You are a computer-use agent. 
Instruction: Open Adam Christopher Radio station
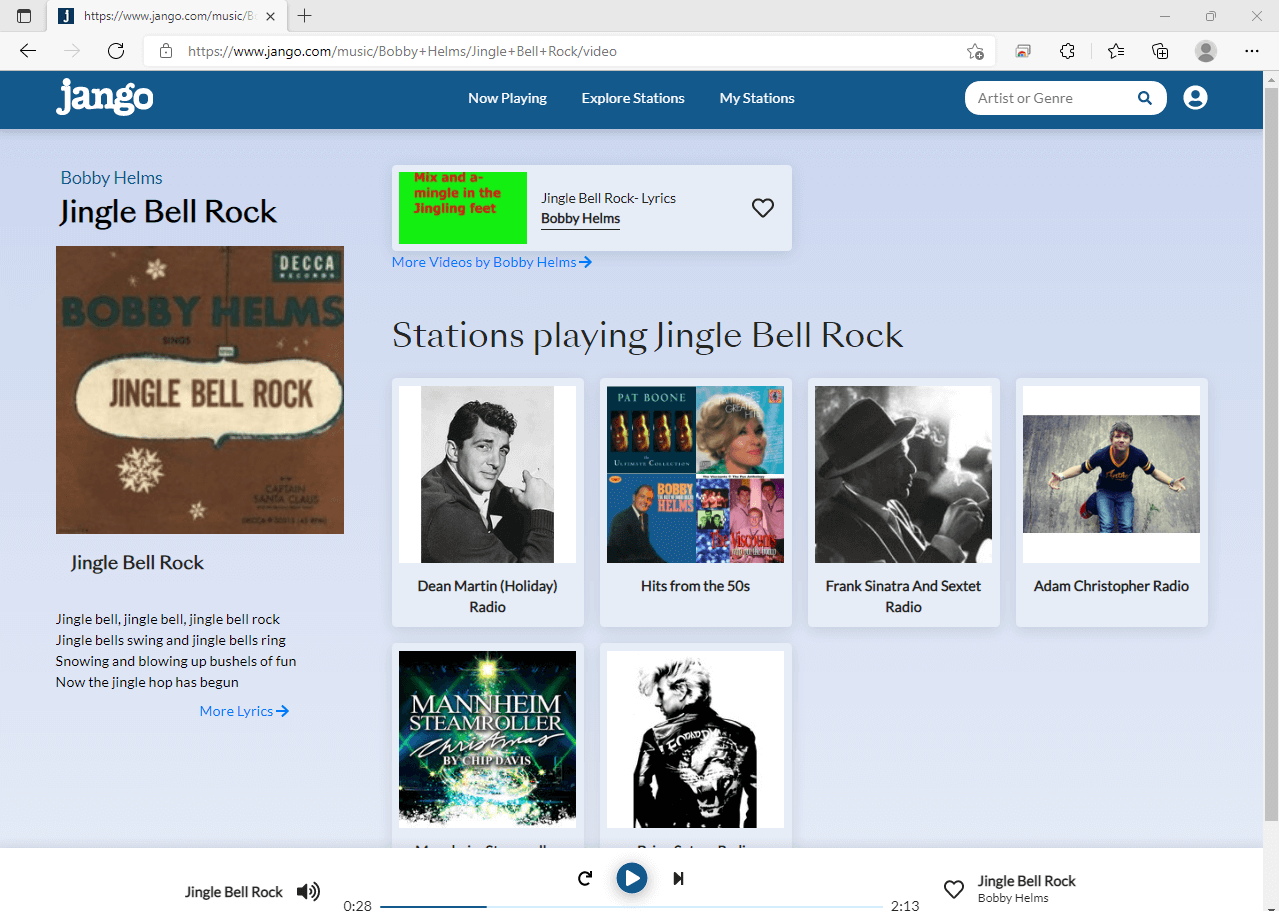[1112, 502]
